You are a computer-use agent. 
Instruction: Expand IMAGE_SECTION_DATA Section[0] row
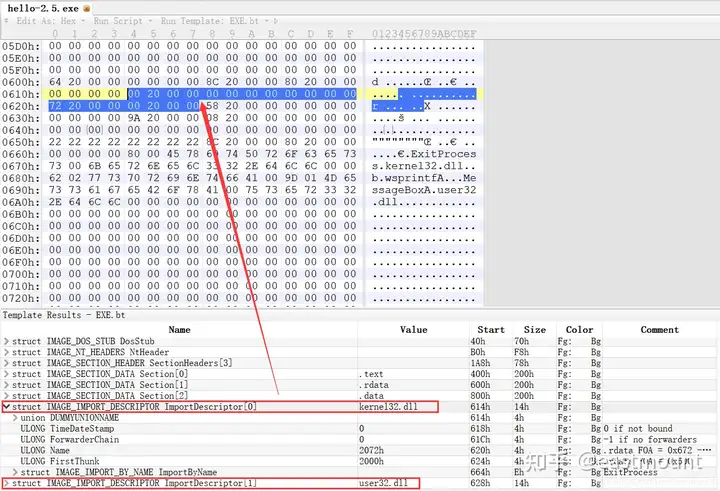click(x=6, y=374)
